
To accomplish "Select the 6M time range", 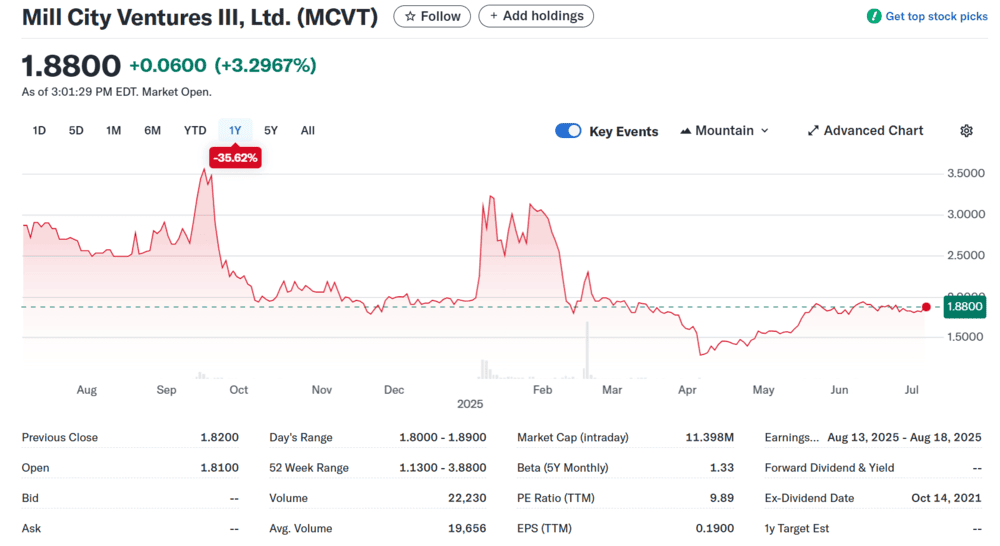I will pos(152,131).
